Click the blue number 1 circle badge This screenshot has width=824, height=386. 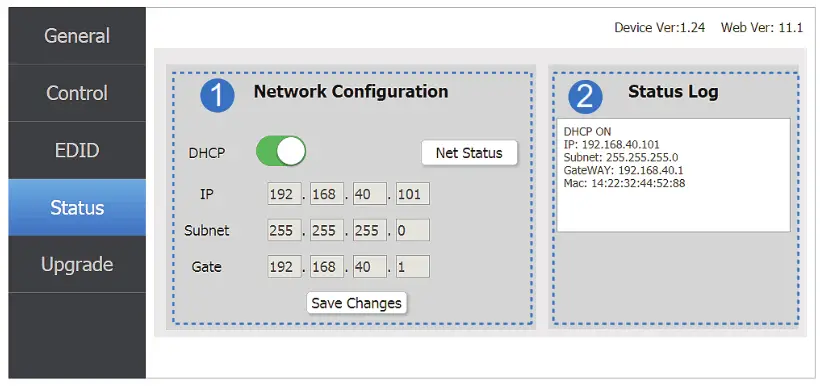point(217,96)
